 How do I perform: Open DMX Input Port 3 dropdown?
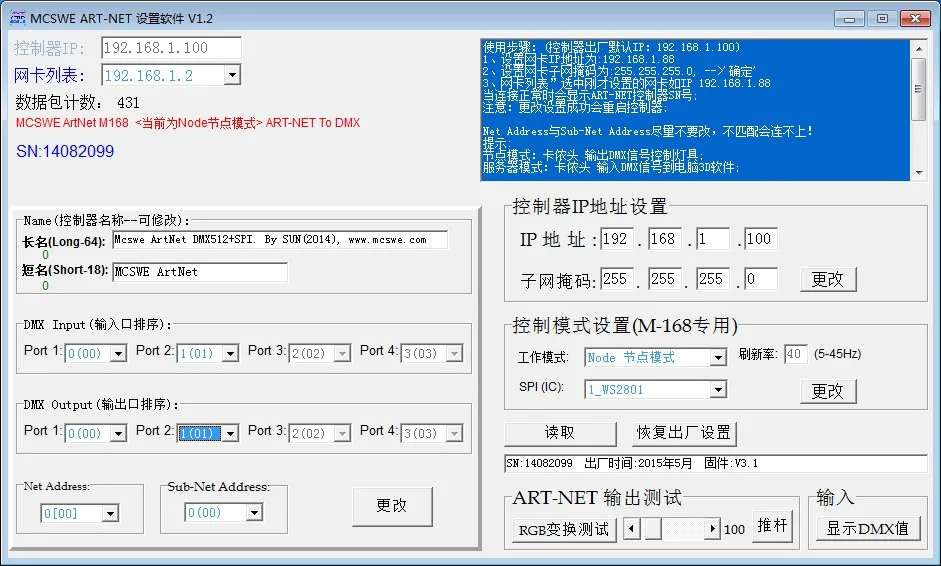click(x=342, y=354)
